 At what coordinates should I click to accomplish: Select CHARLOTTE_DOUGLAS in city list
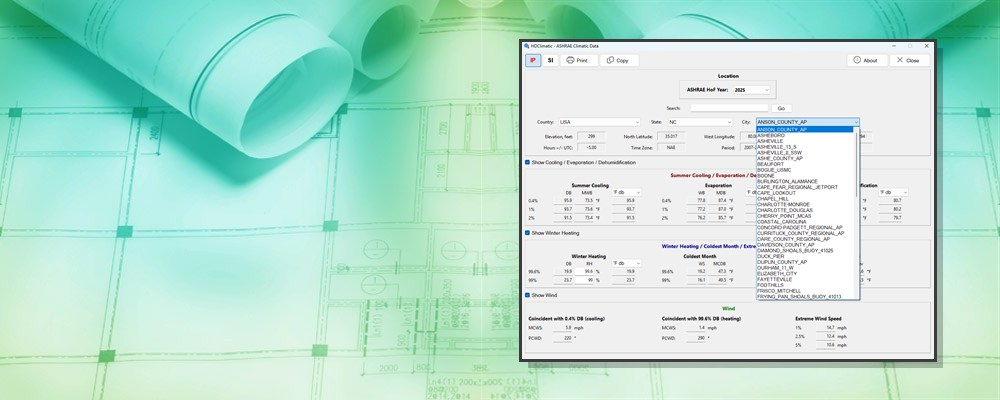click(x=804, y=210)
